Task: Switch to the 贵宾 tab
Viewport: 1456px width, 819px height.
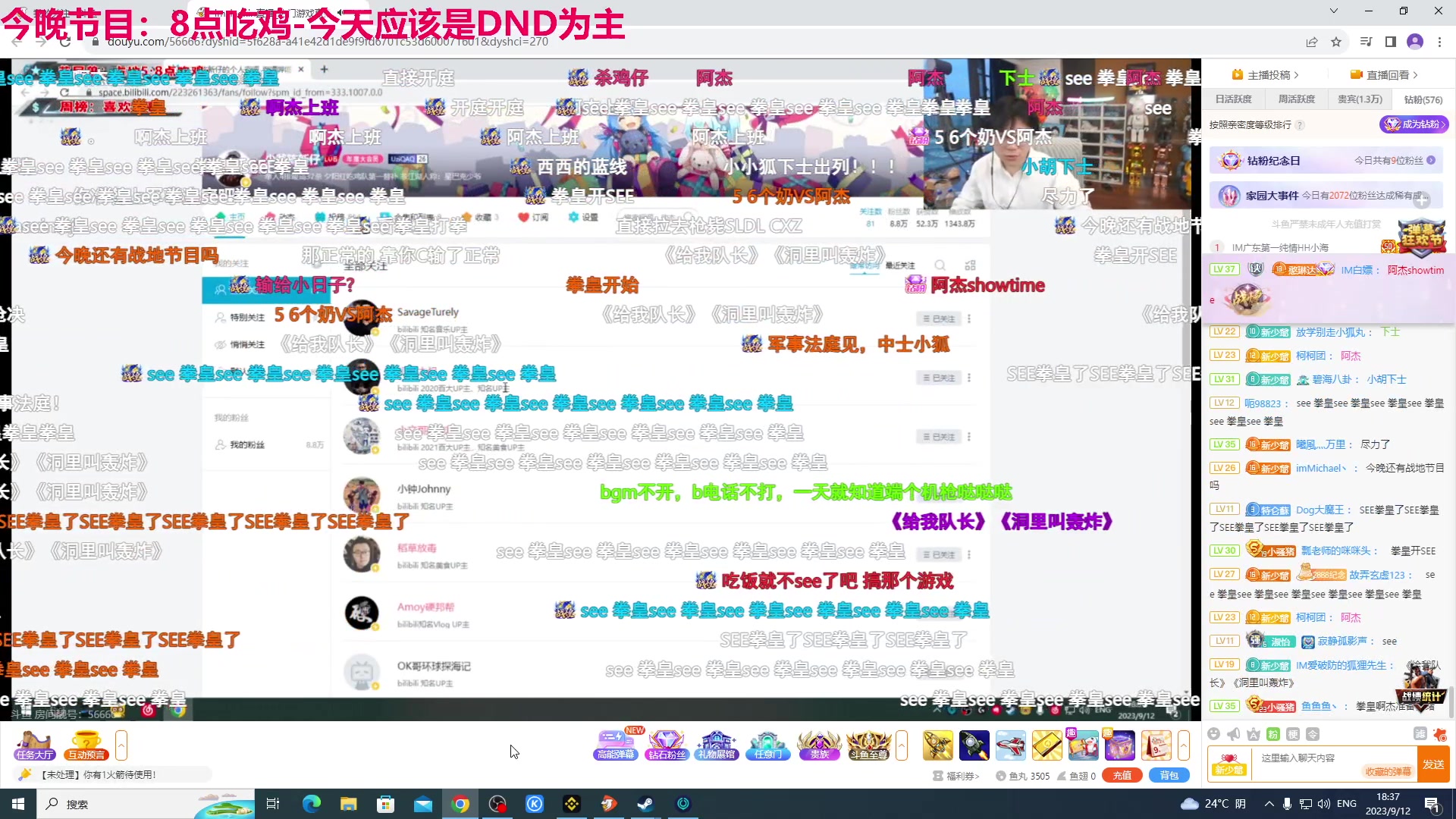Action: click(x=1360, y=99)
